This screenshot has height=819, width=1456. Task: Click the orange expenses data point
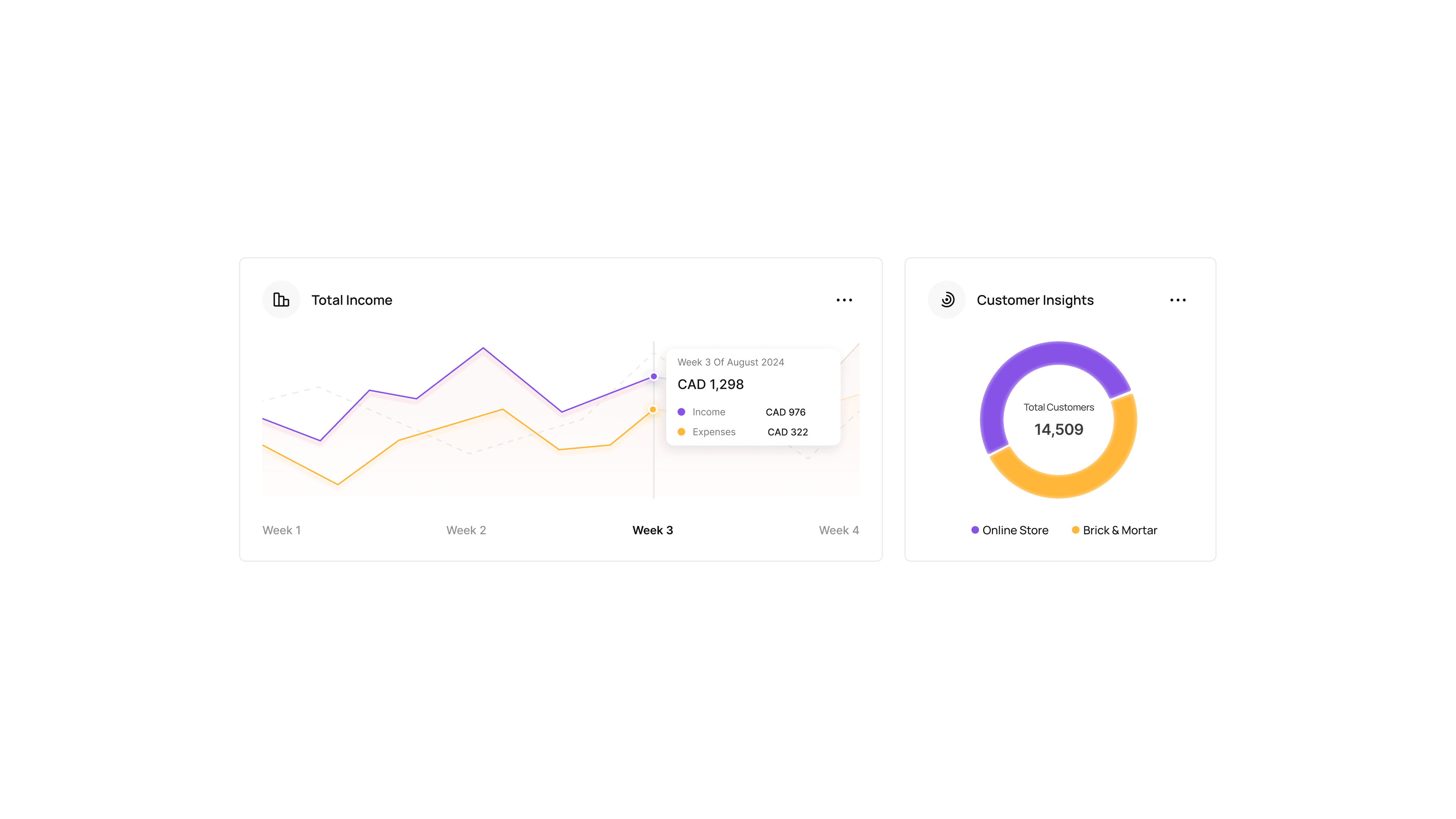tap(653, 410)
